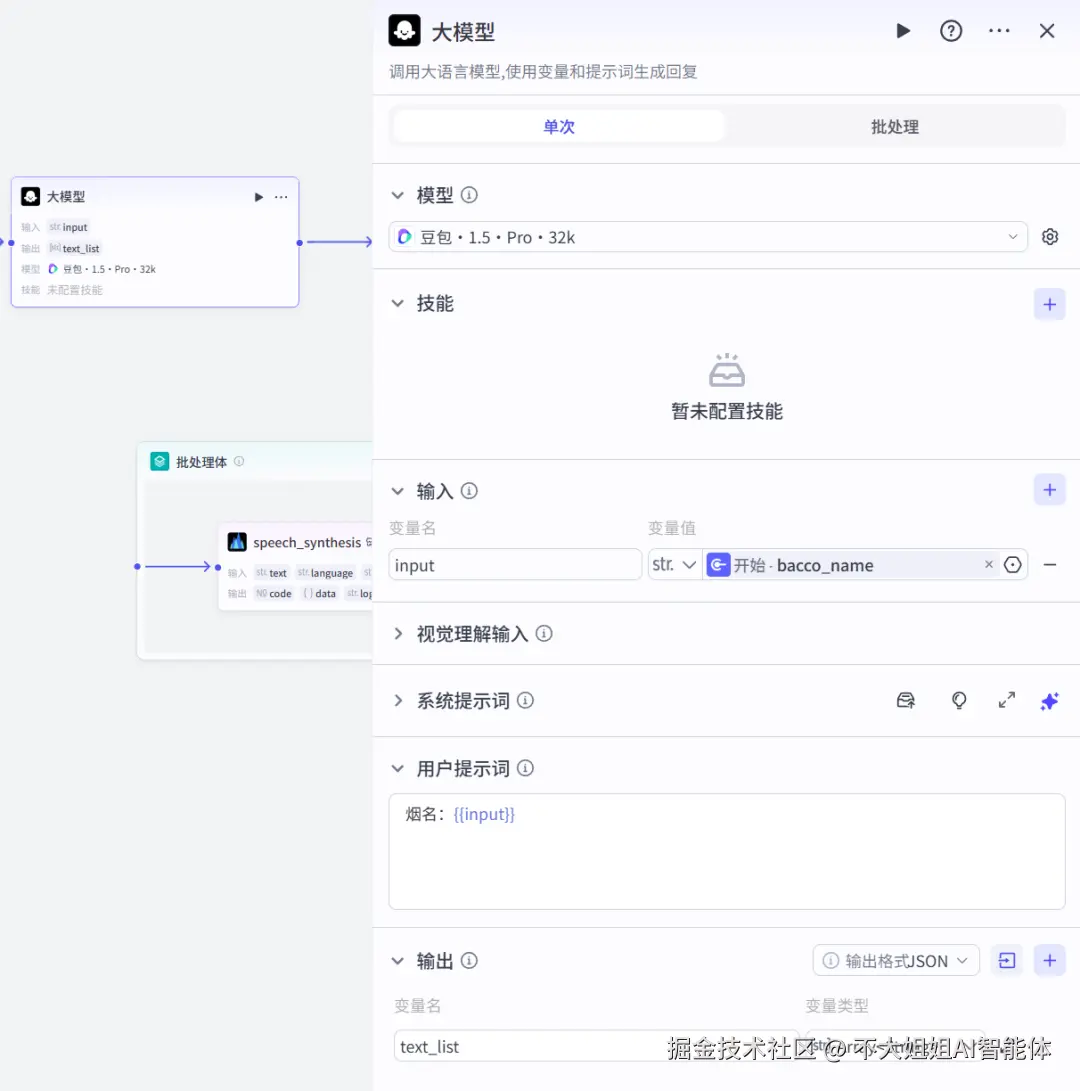The width and height of the screenshot is (1080, 1091).
Task: Switch to the 批处理 tab
Action: tap(894, 126)
